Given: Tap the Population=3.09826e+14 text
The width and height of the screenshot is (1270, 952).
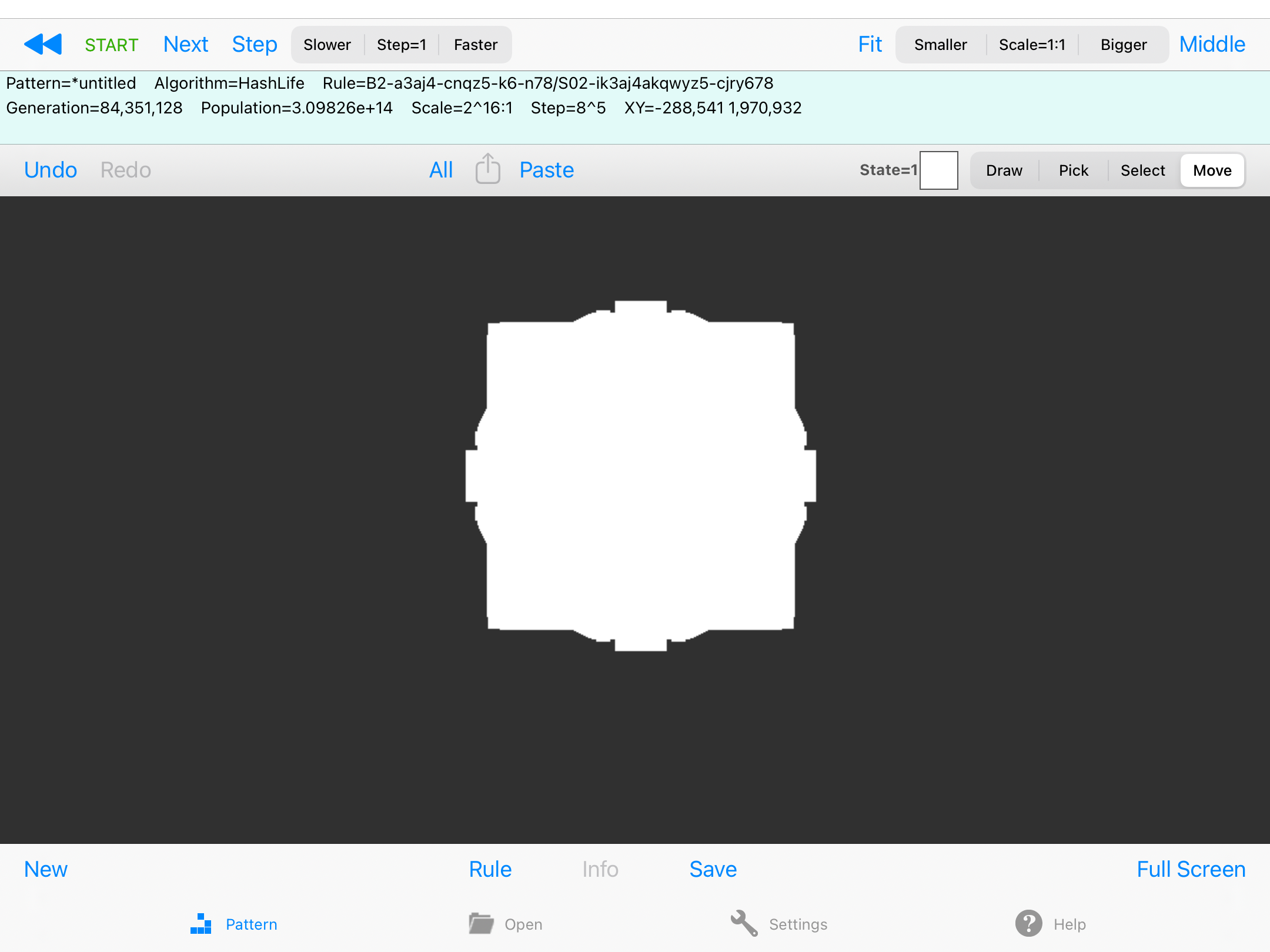Looking at the screenshot, I should 297,108.
